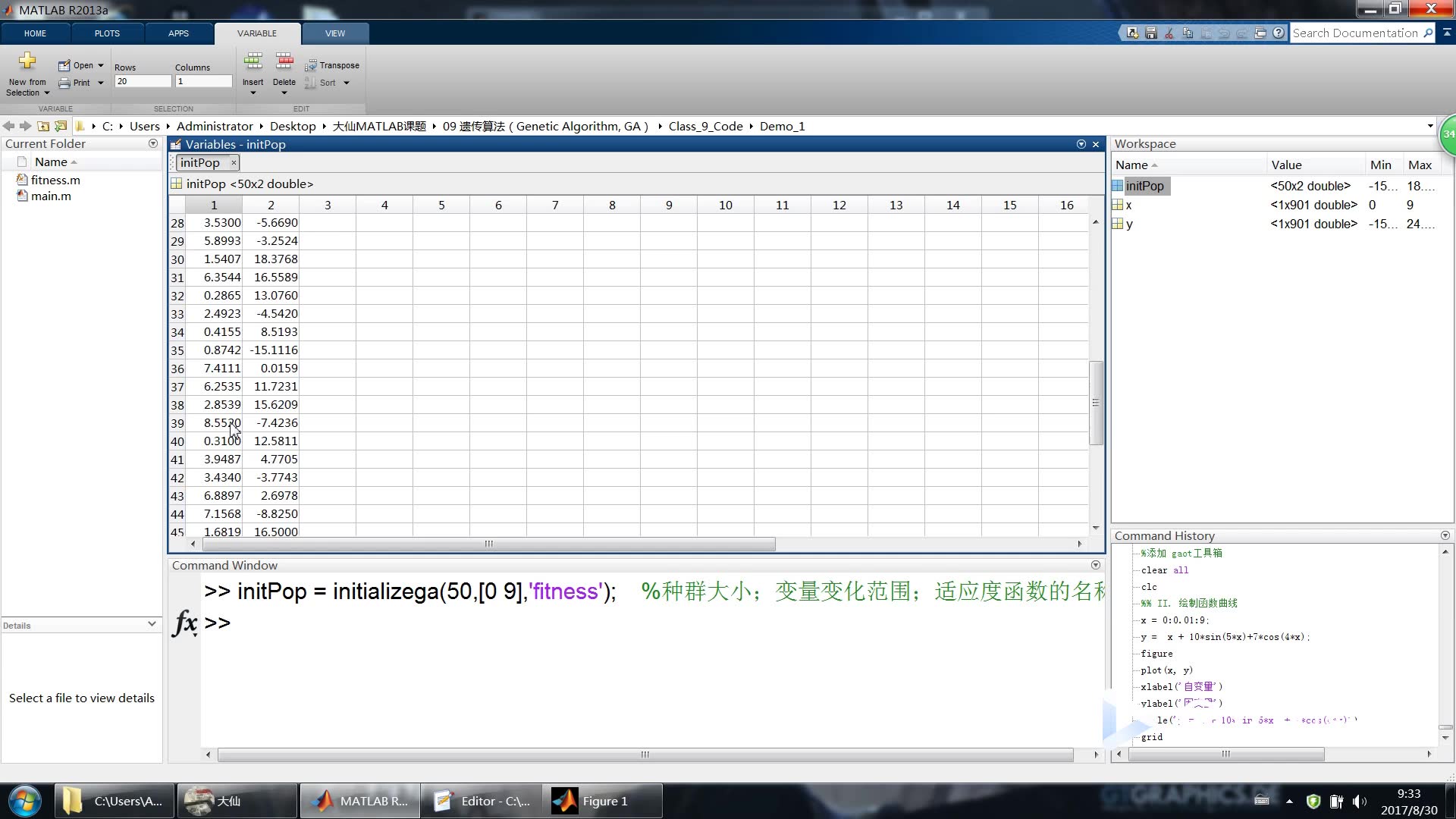Click the Insert rows icon
Screen dimensions: 1456x819
click(x=253, y=61)
